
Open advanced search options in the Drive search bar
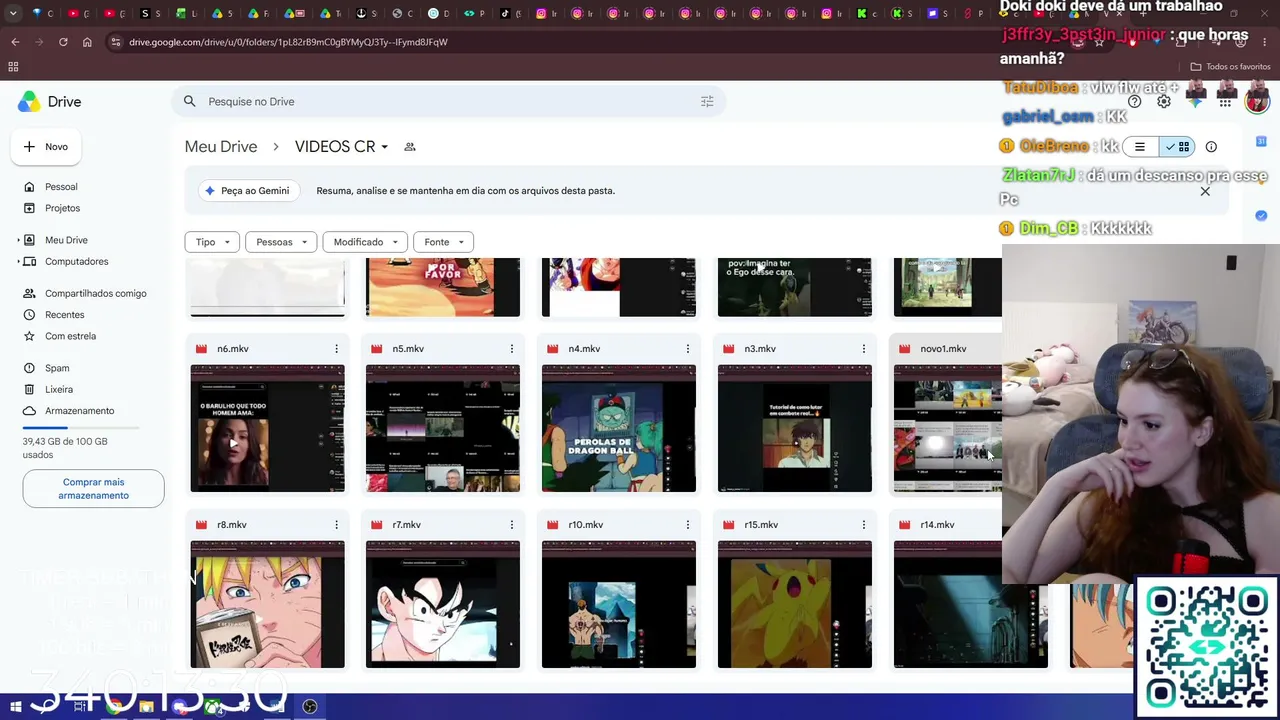[707, 101]
